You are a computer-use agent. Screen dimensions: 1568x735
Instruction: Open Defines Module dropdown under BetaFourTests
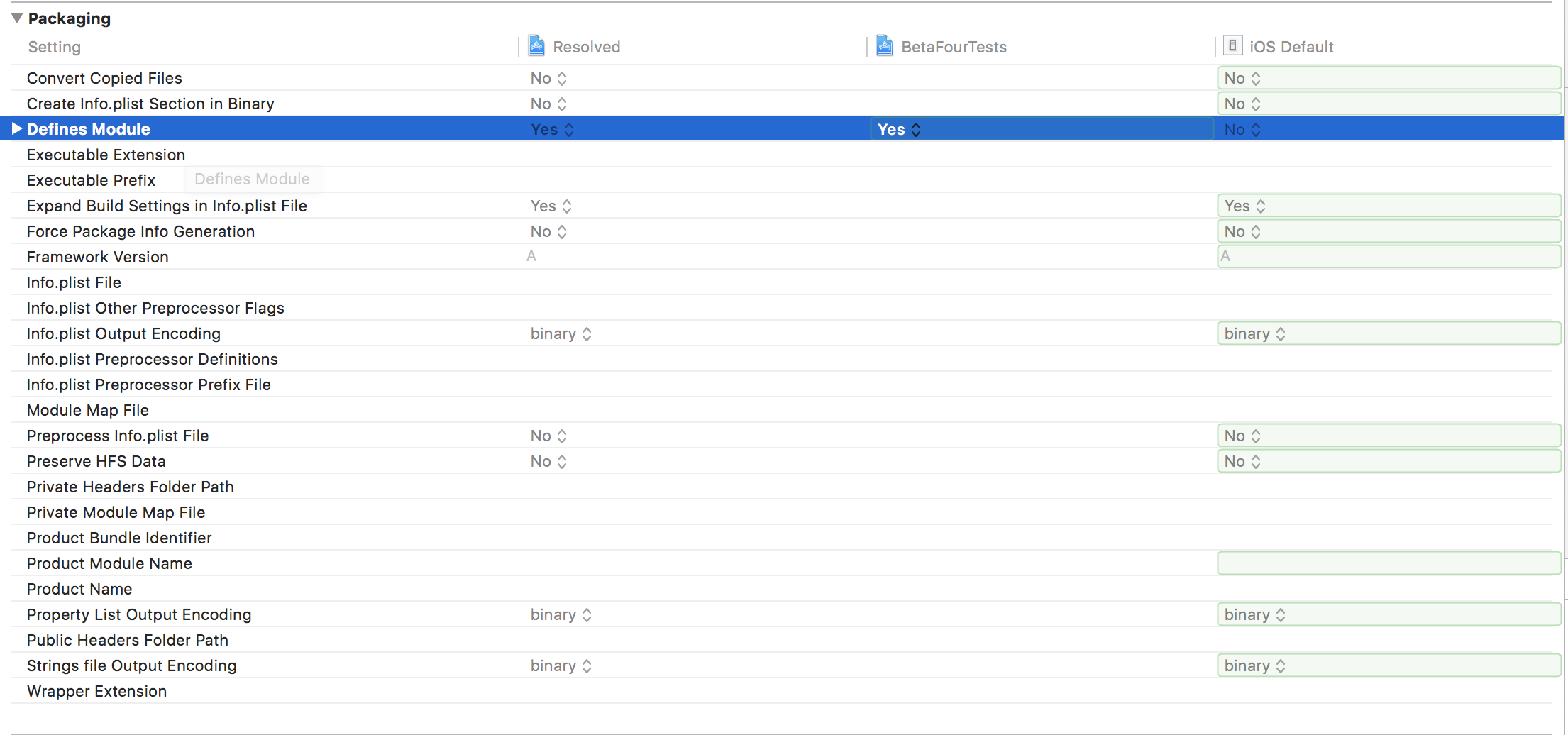coord(1041,129)
